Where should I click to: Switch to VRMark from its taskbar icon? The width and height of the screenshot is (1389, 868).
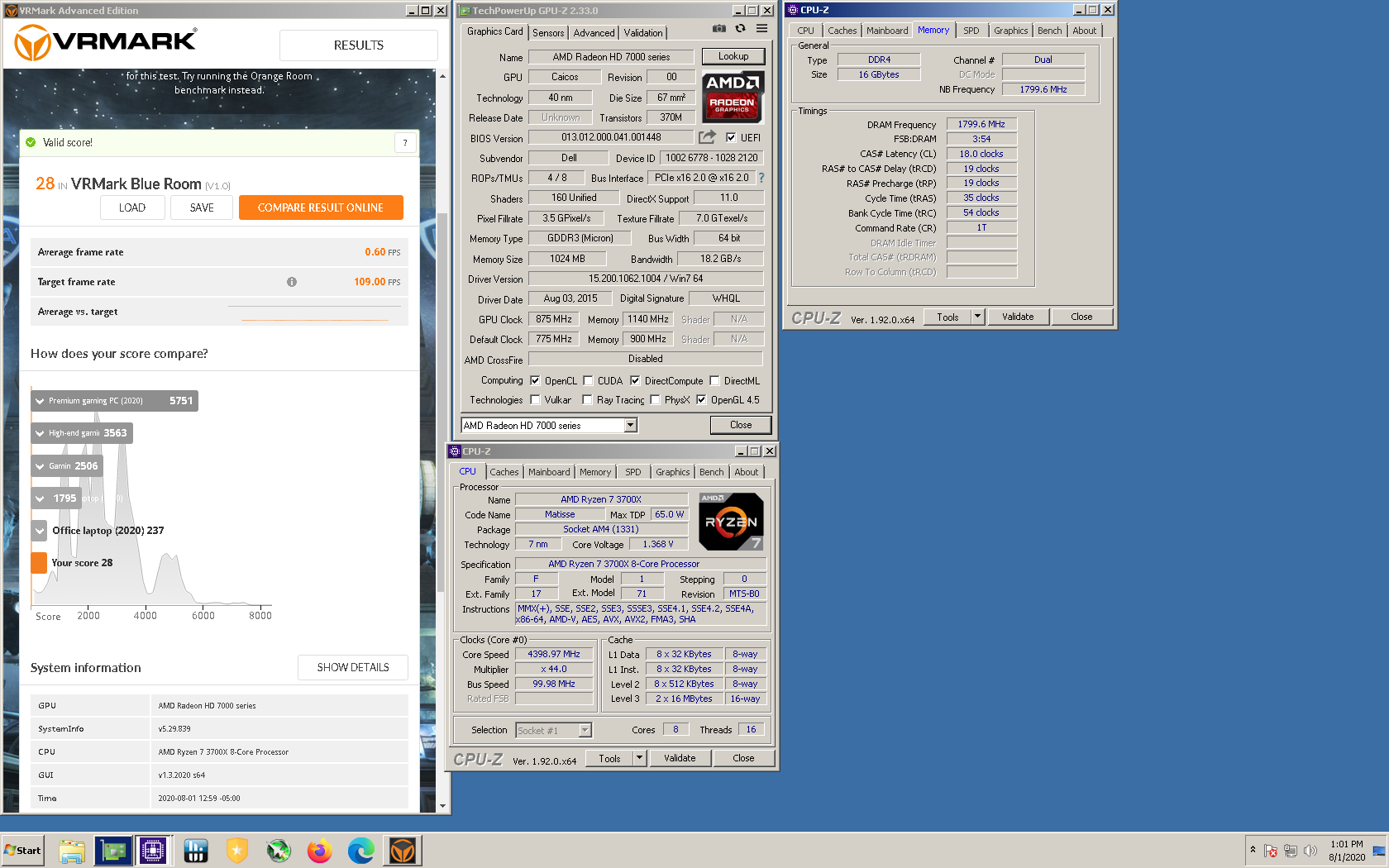(x=403, y=851)
